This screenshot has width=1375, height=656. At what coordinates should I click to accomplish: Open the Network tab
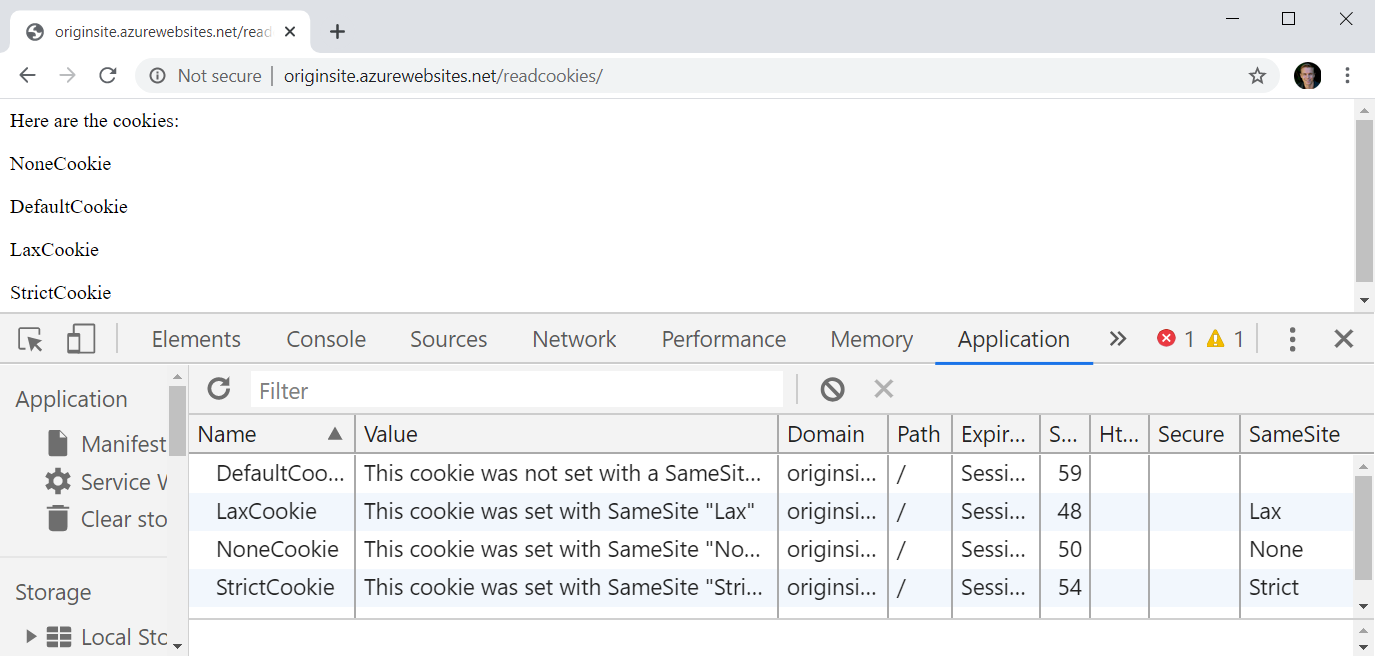point(574,340)
